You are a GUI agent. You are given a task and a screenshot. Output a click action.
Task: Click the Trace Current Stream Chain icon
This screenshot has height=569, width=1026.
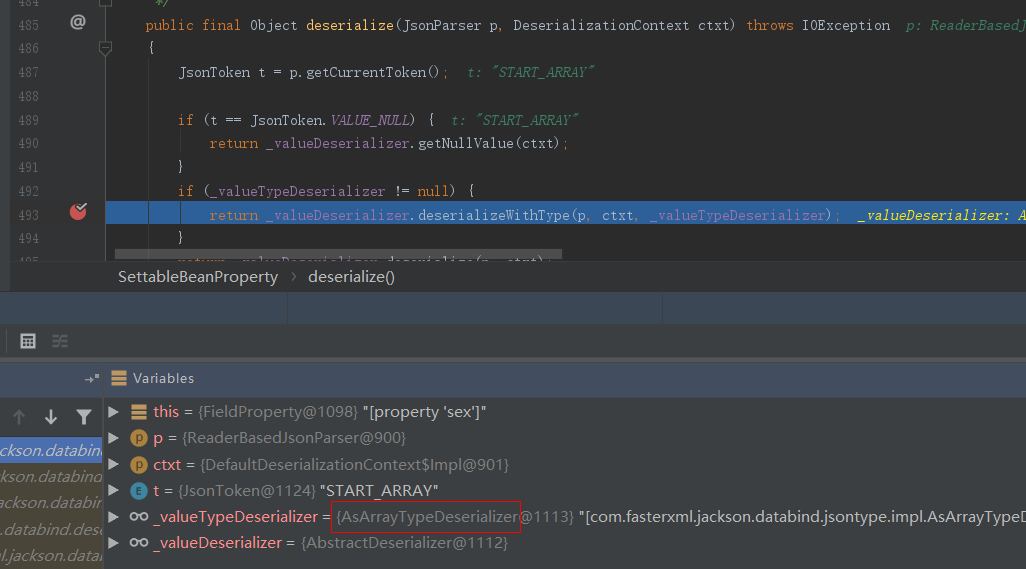pyautogui.click(x=60, y=341)
